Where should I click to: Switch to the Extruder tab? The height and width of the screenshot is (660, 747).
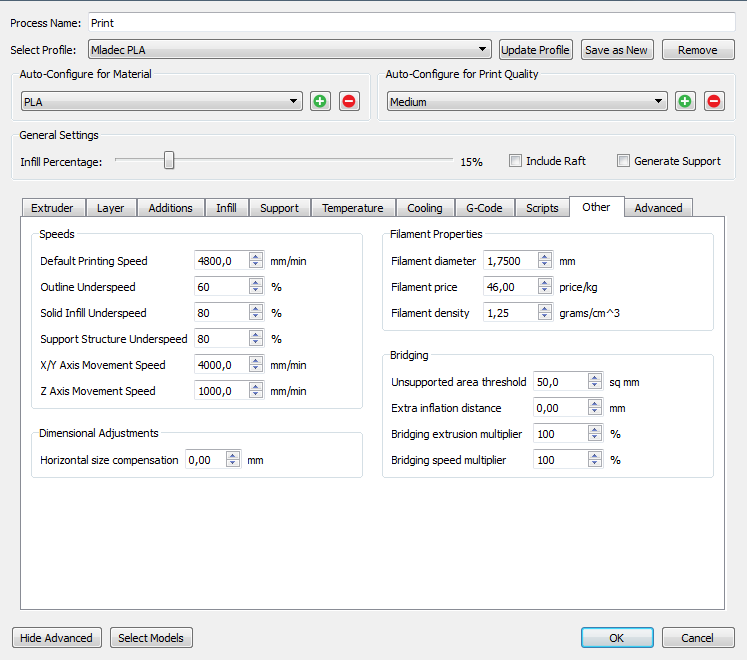[52, 208]
